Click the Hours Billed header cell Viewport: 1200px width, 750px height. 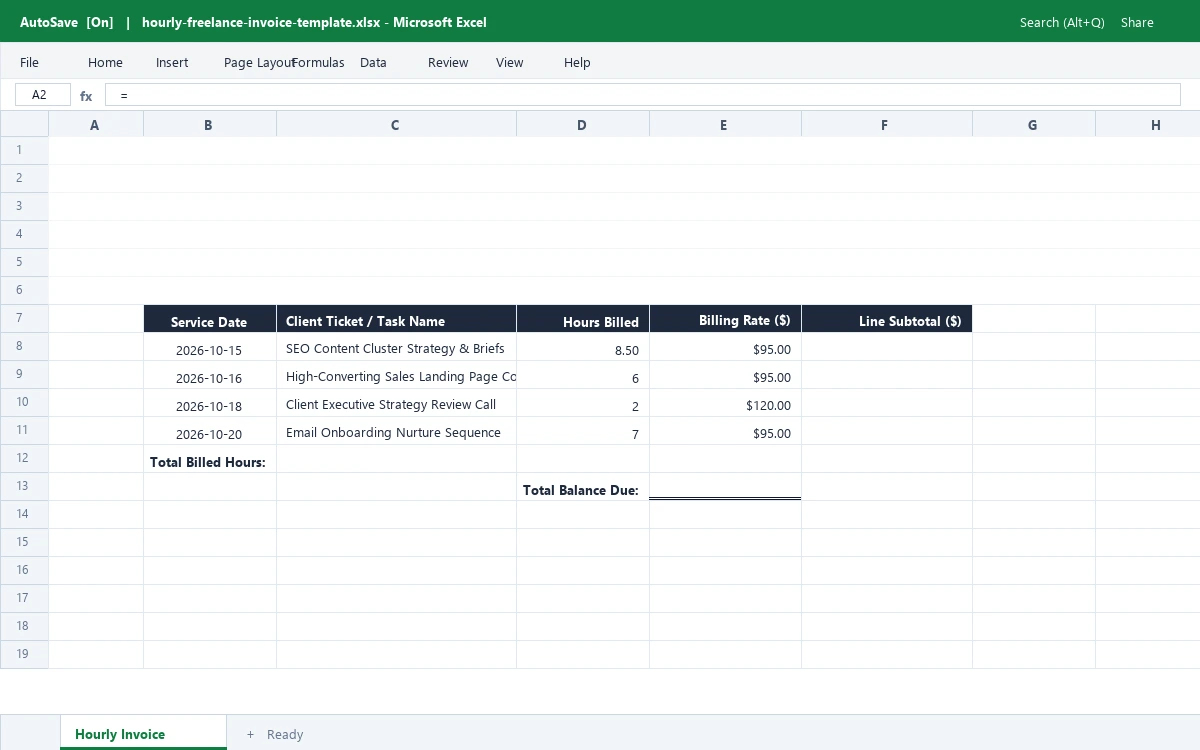583,319
